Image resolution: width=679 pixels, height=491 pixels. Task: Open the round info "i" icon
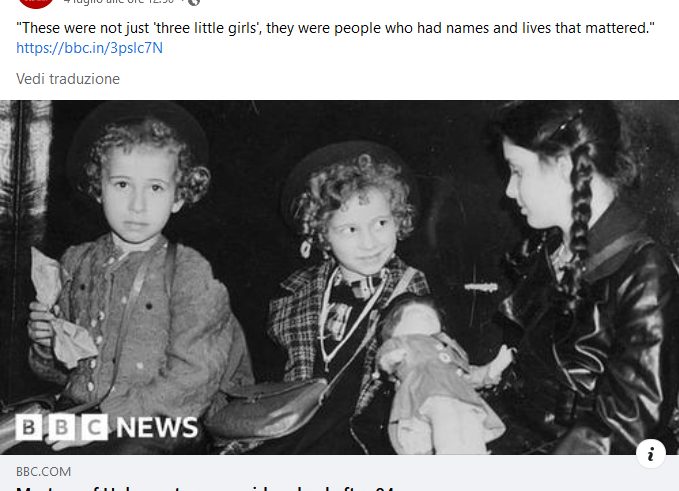pos(650,454)
